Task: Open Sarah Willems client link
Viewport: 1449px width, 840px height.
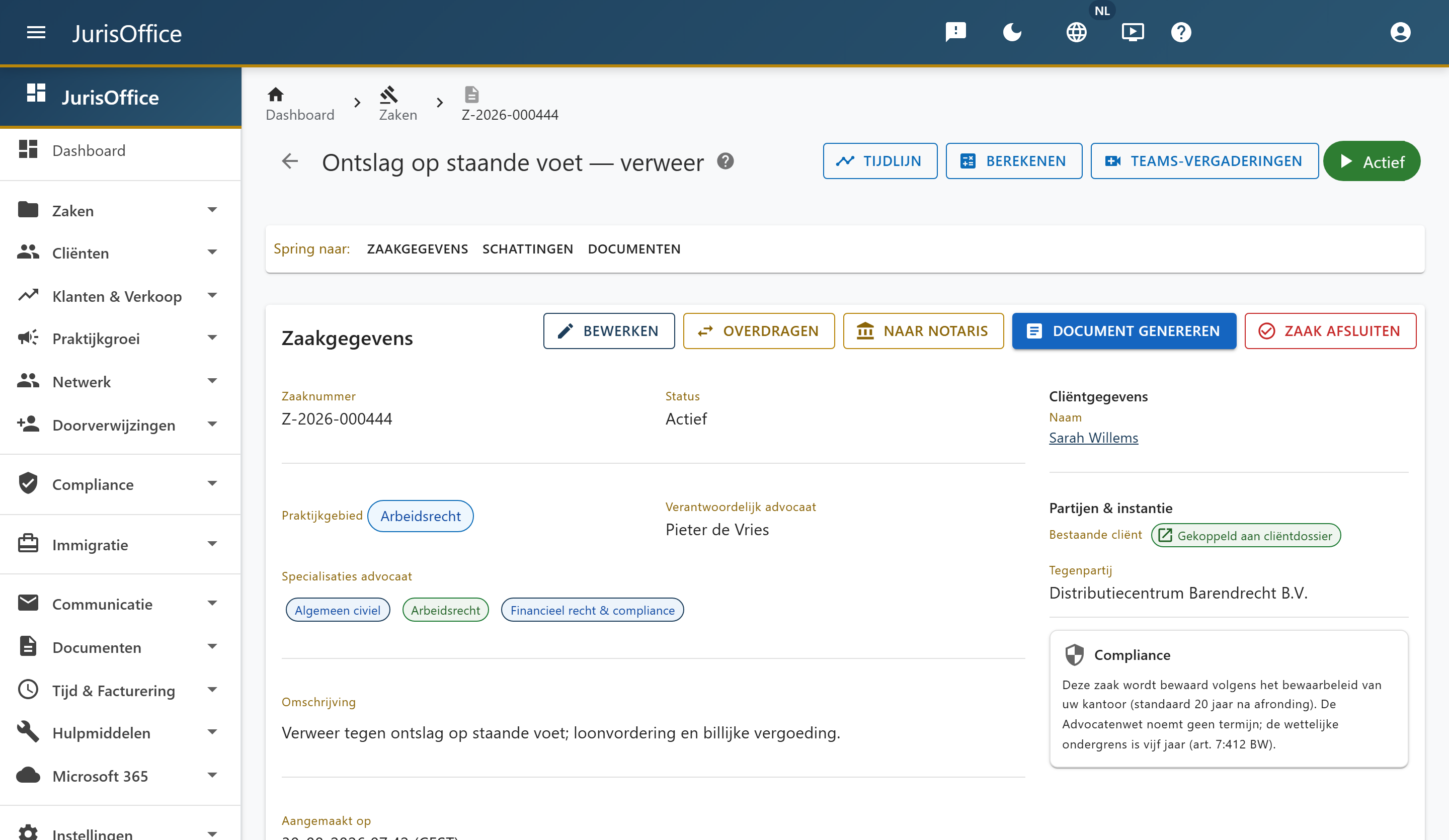Action: point(1093,438)
